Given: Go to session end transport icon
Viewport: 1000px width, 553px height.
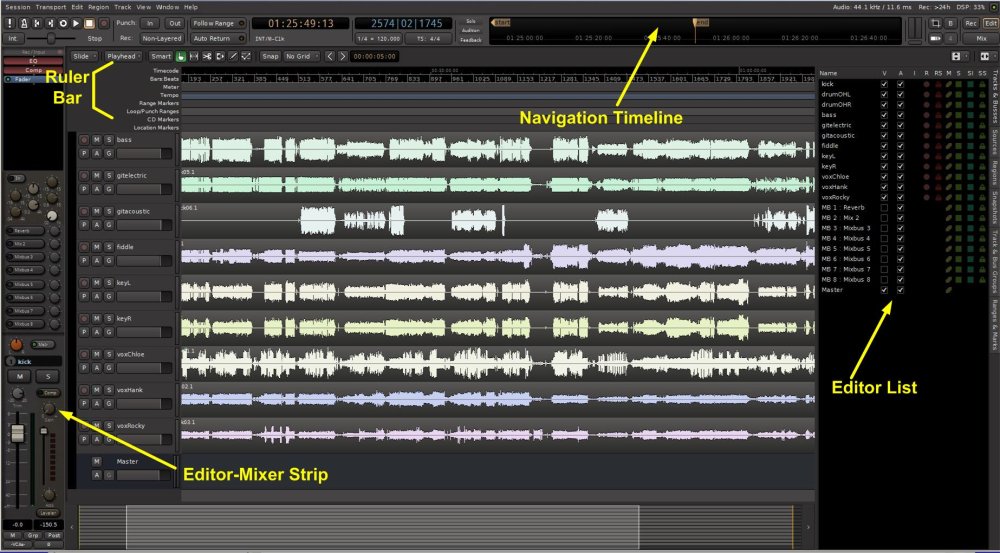Looking at the screenshot, I should [50, 23].
